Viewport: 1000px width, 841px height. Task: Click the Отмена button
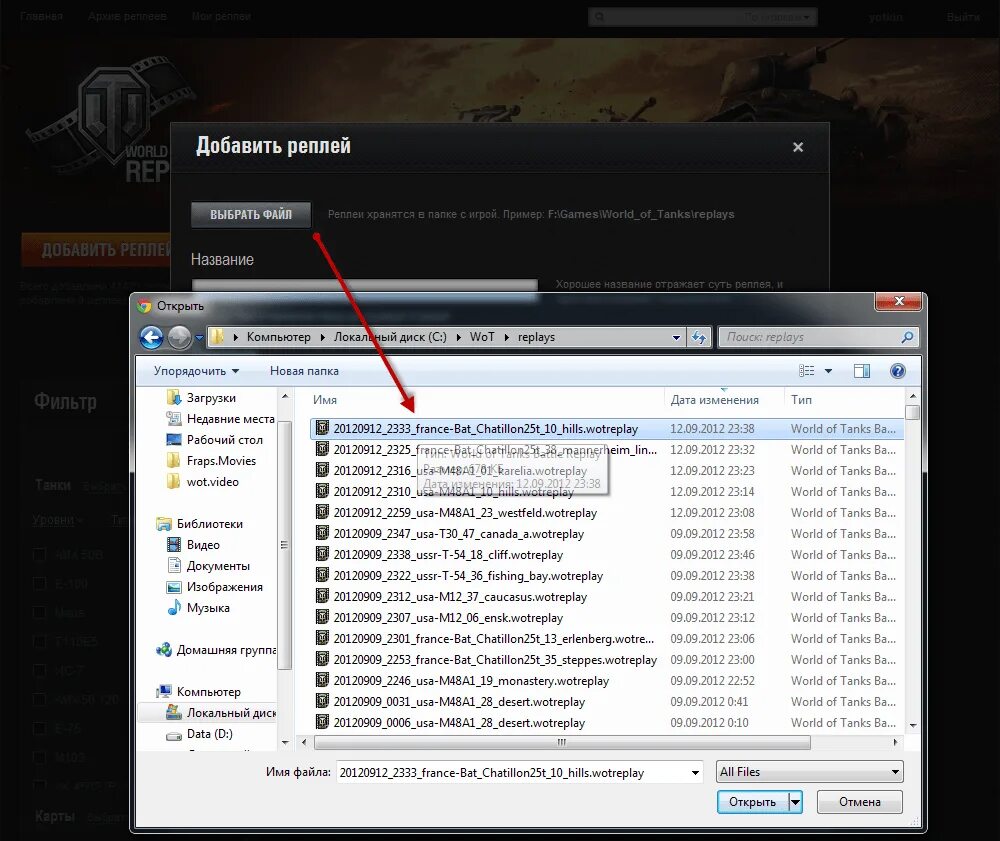(859, 802)
